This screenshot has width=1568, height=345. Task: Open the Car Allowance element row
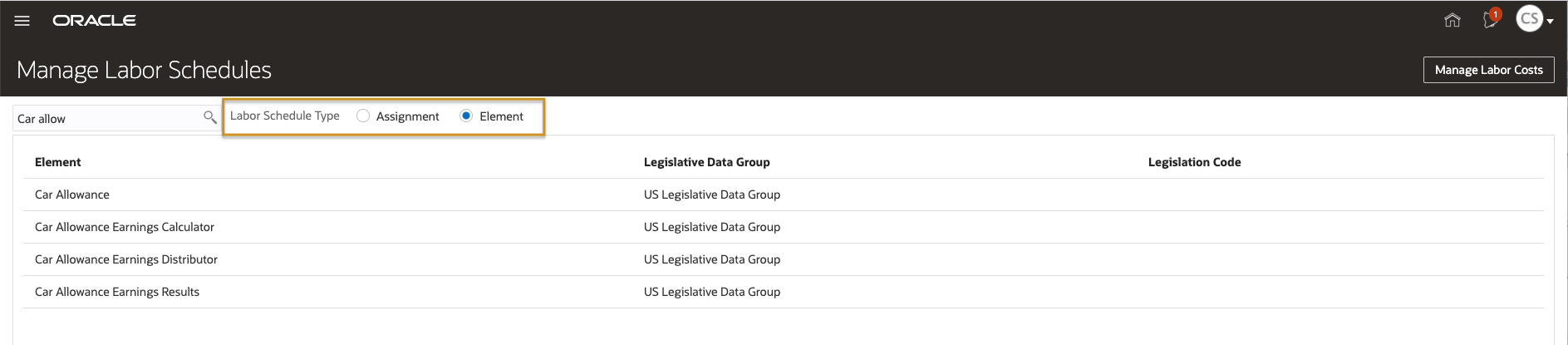[x=72, y=195]
